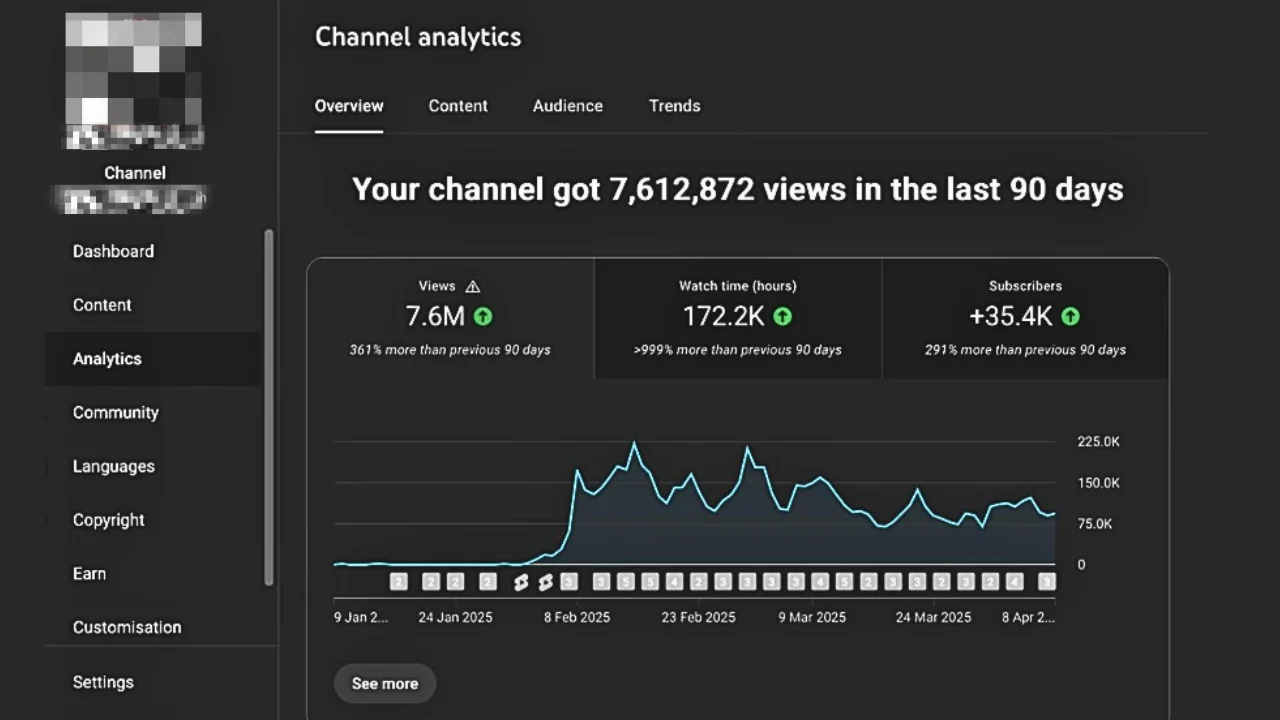Screen dimensions: 1280x720
Task: Click the first upload marker labeled 2
Action: (398, 581)
